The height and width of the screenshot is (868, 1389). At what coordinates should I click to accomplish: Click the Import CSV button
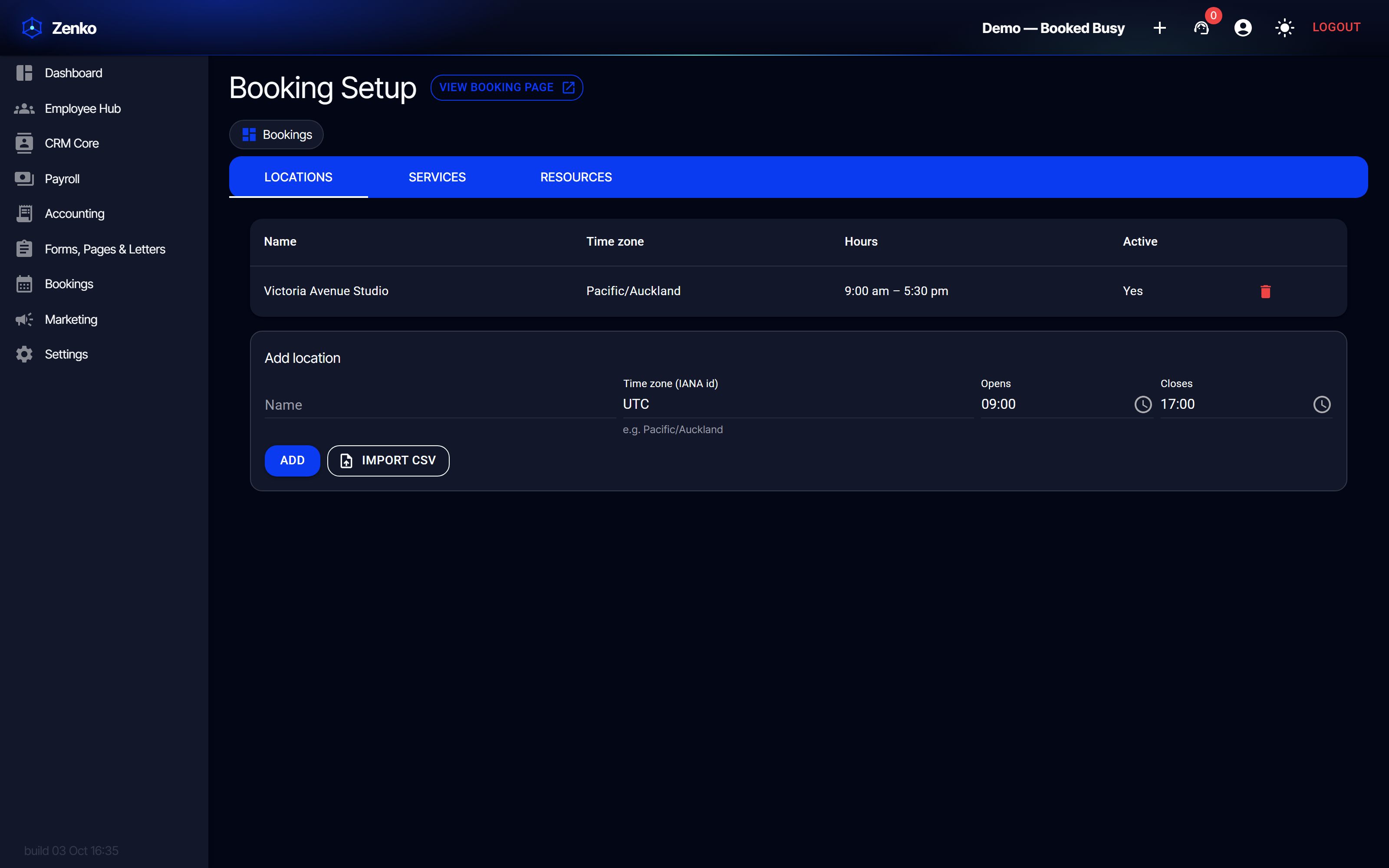[x=388, y=460]
